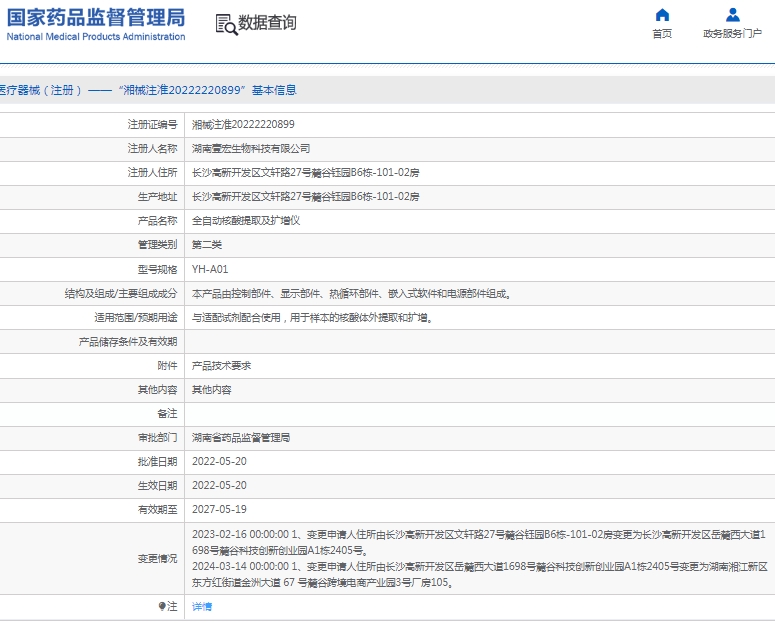Click the 2023-02-16 change record text
Screen dimensions: 775x623
(x=479, y=542)
